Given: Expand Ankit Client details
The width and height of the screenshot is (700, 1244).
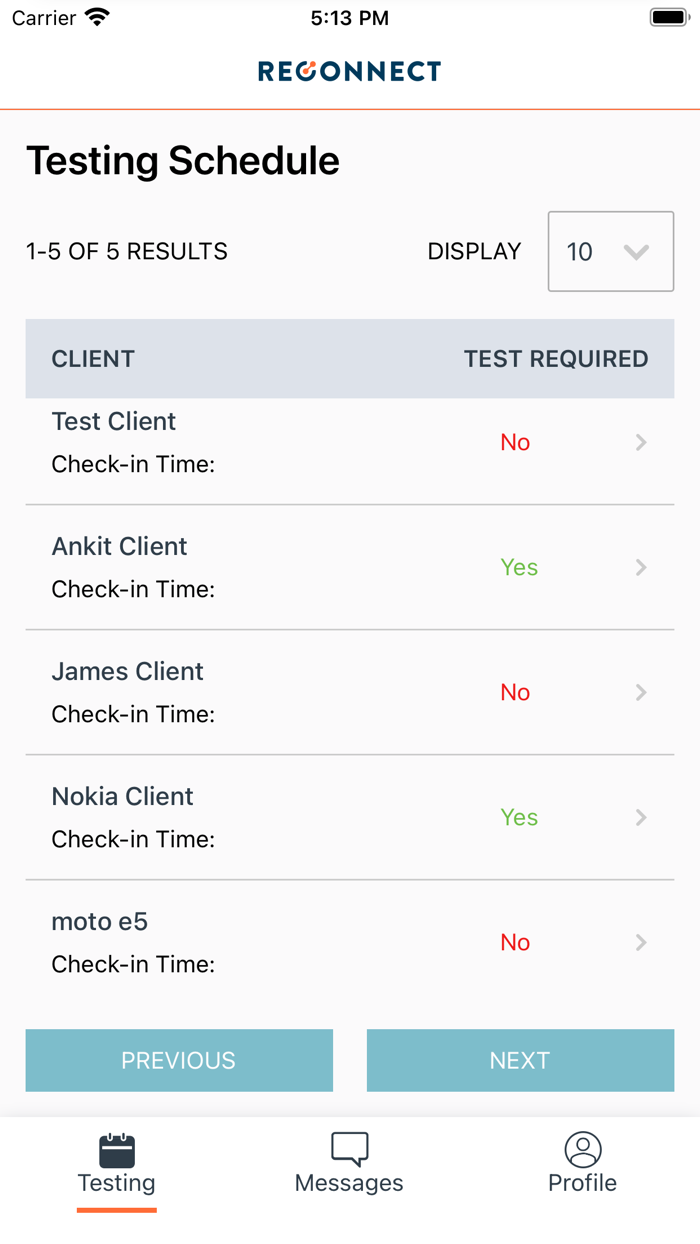Looking at the screenshot, I should (641, 567).
